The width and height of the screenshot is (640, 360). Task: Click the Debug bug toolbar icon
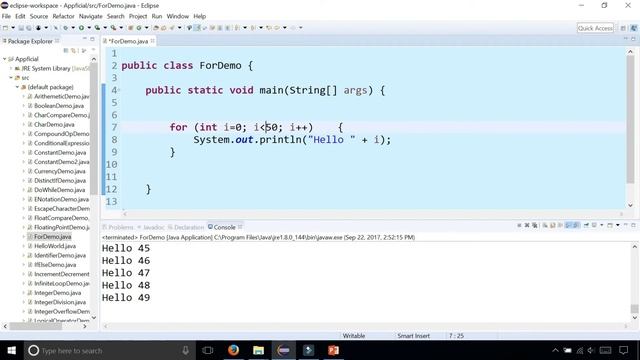click(65, 28)
